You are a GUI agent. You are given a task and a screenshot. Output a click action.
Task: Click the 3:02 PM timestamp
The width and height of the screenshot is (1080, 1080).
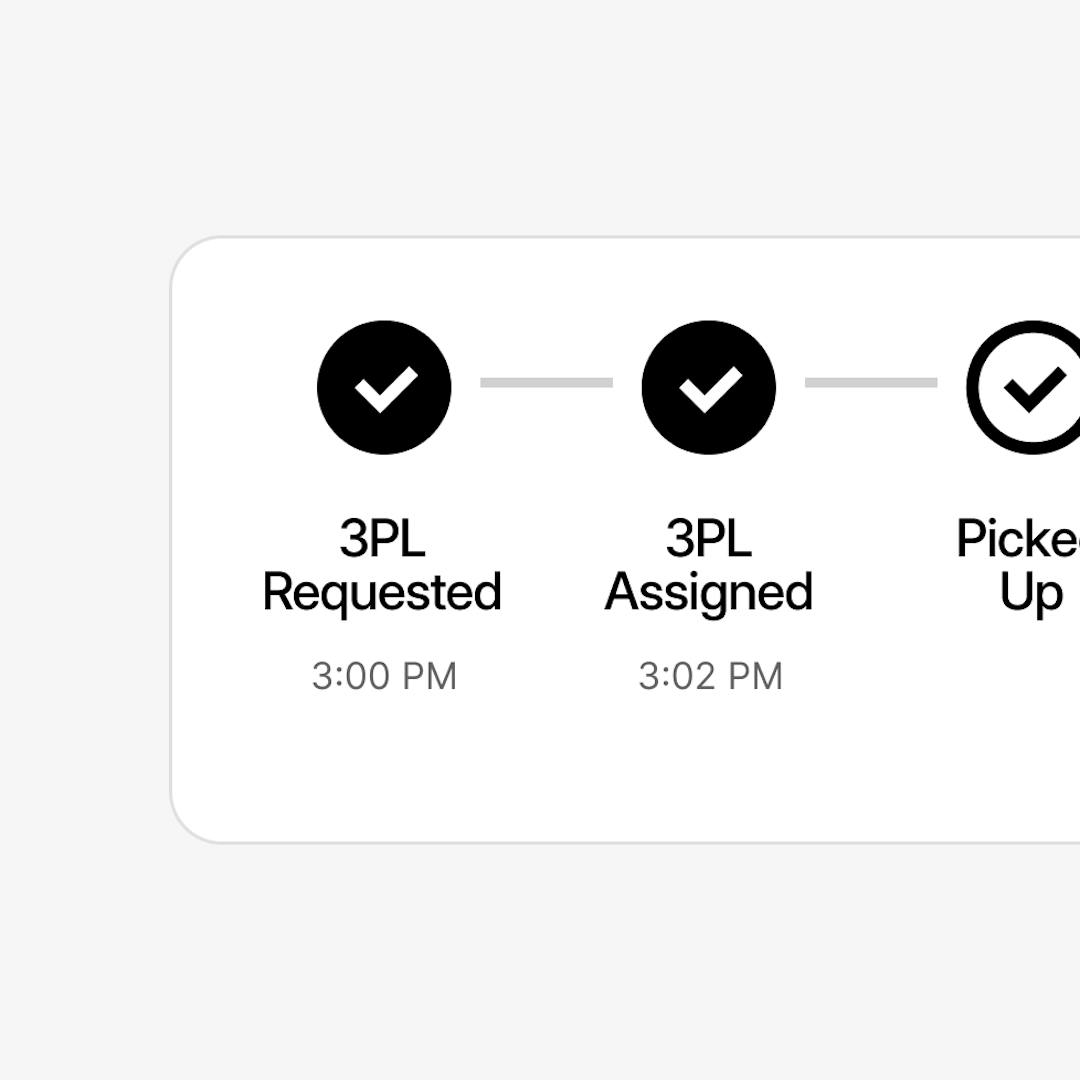[710, 677]
